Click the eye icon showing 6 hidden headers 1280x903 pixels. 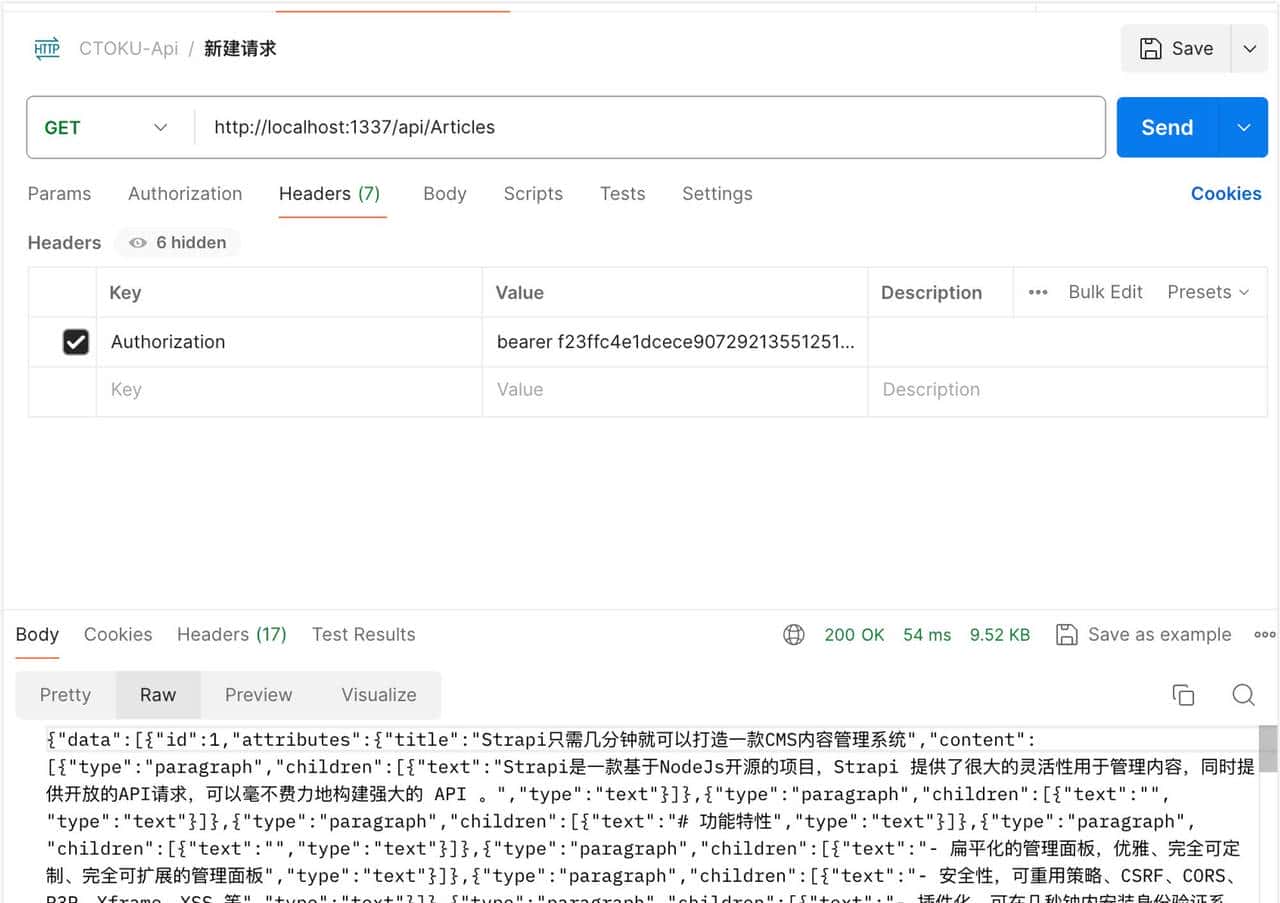point(137,242)
